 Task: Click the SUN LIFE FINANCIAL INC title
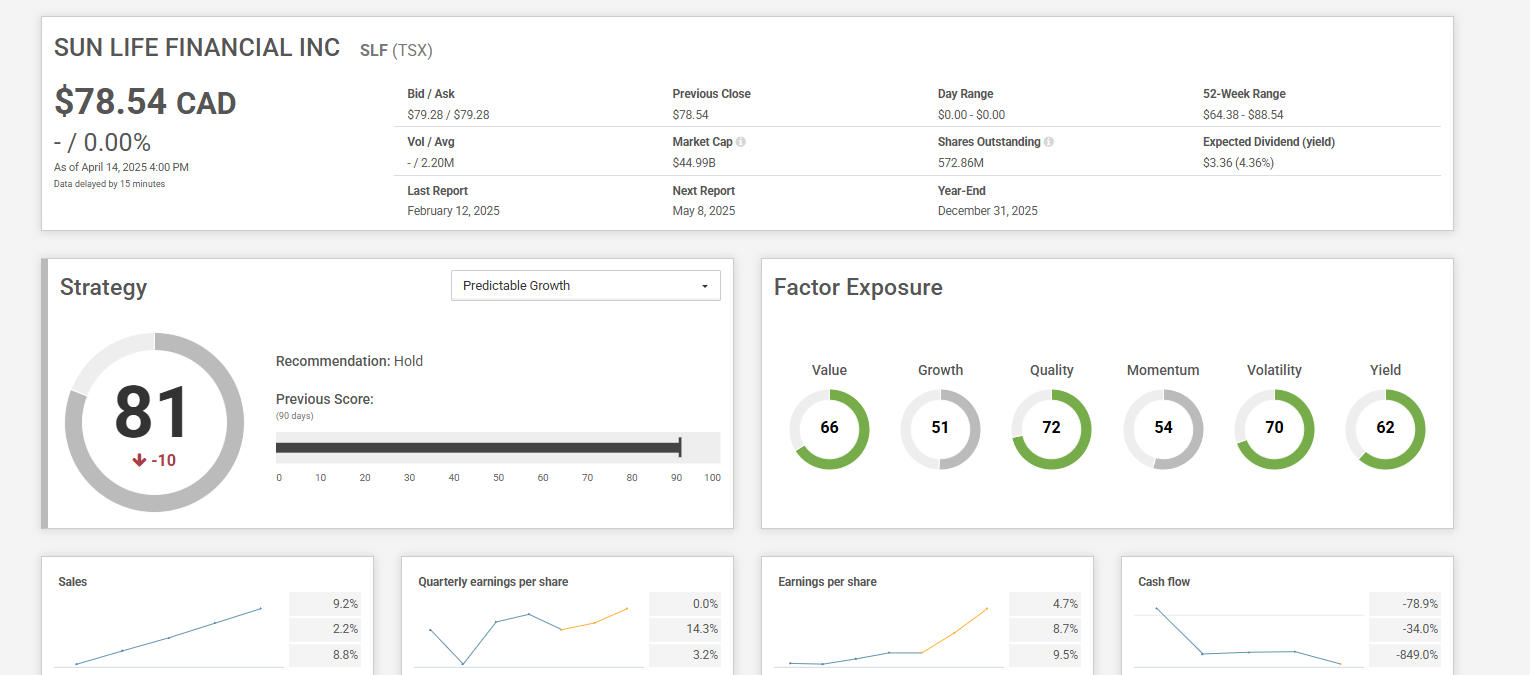(197, 47)
